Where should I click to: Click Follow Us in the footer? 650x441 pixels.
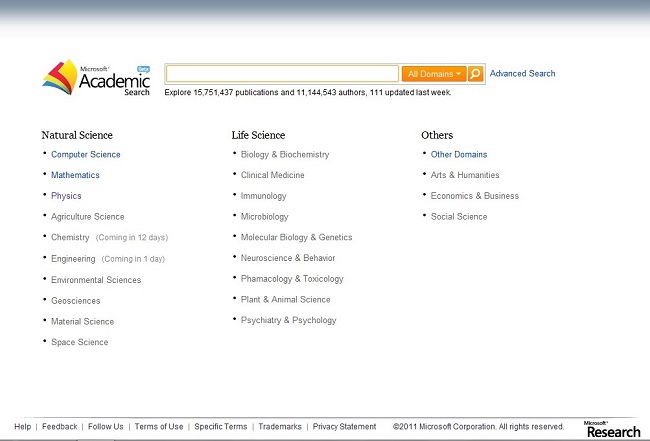point(105,426)
